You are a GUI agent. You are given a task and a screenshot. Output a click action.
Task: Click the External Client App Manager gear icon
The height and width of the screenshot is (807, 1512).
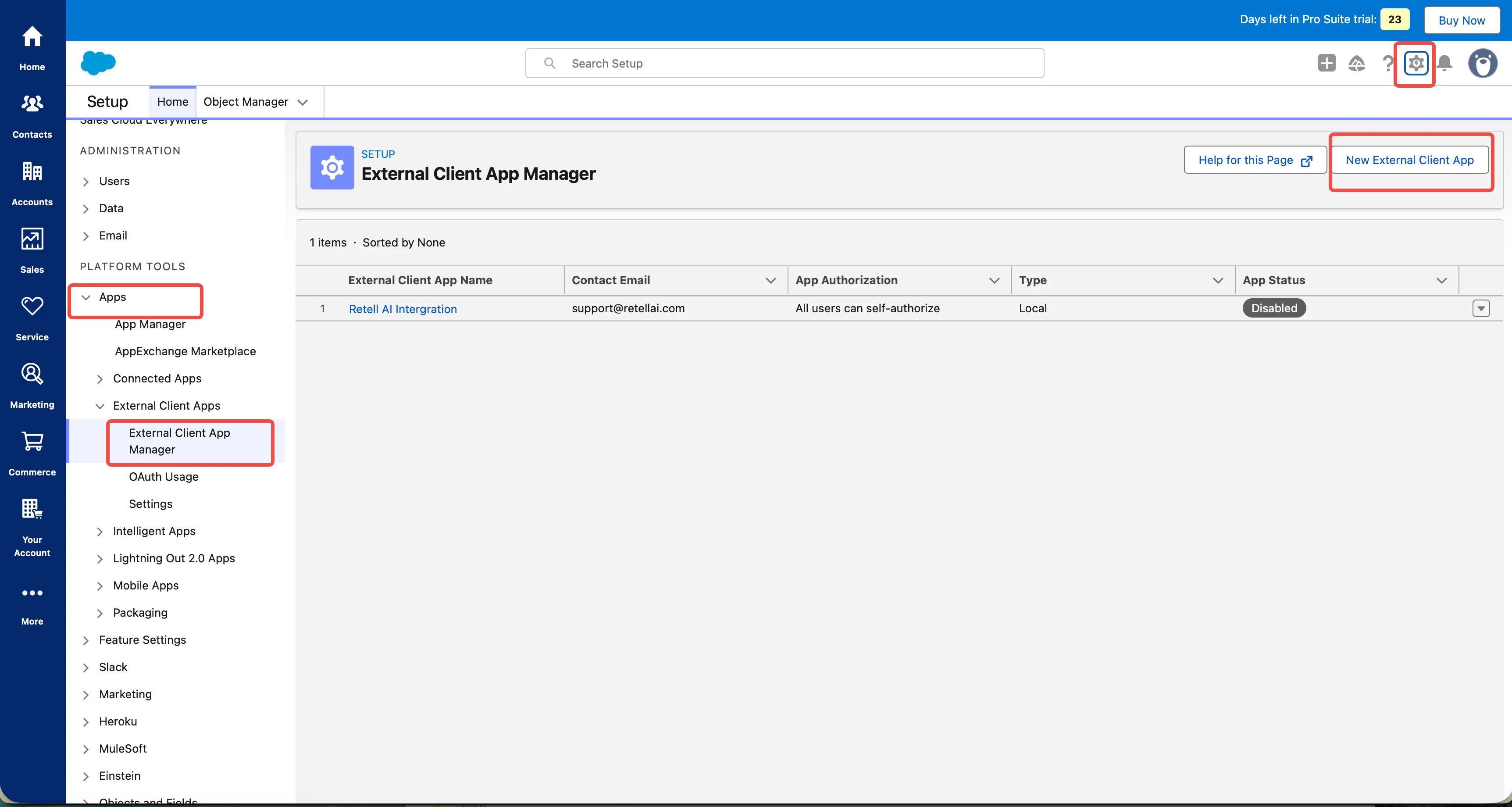click(x=332, y=167)
